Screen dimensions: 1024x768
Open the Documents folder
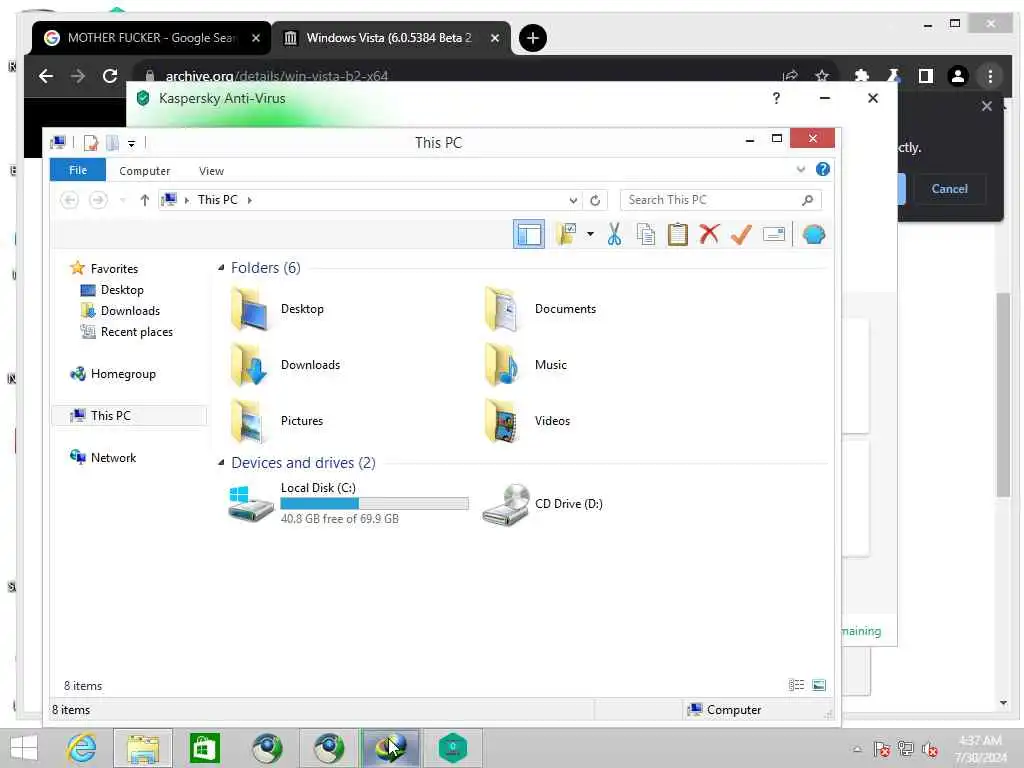click(540, 309)
